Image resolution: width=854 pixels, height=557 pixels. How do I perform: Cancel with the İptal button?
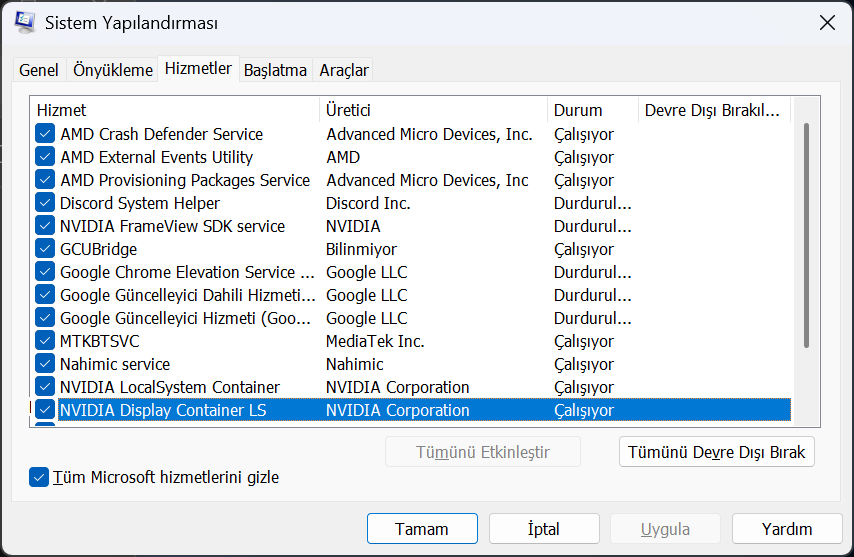544,529
